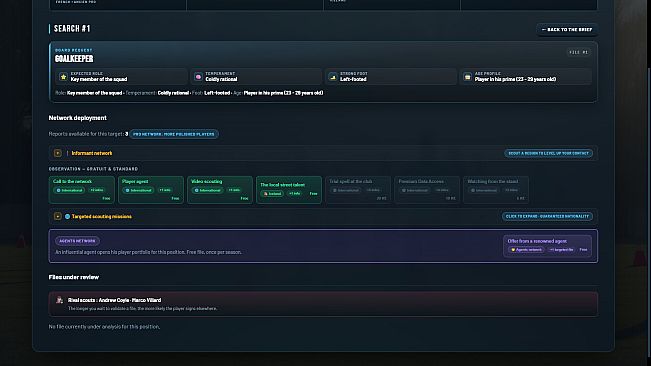
Task: Click the Agents network tag in renowned agent offer
Action: [x=526, y=250]
